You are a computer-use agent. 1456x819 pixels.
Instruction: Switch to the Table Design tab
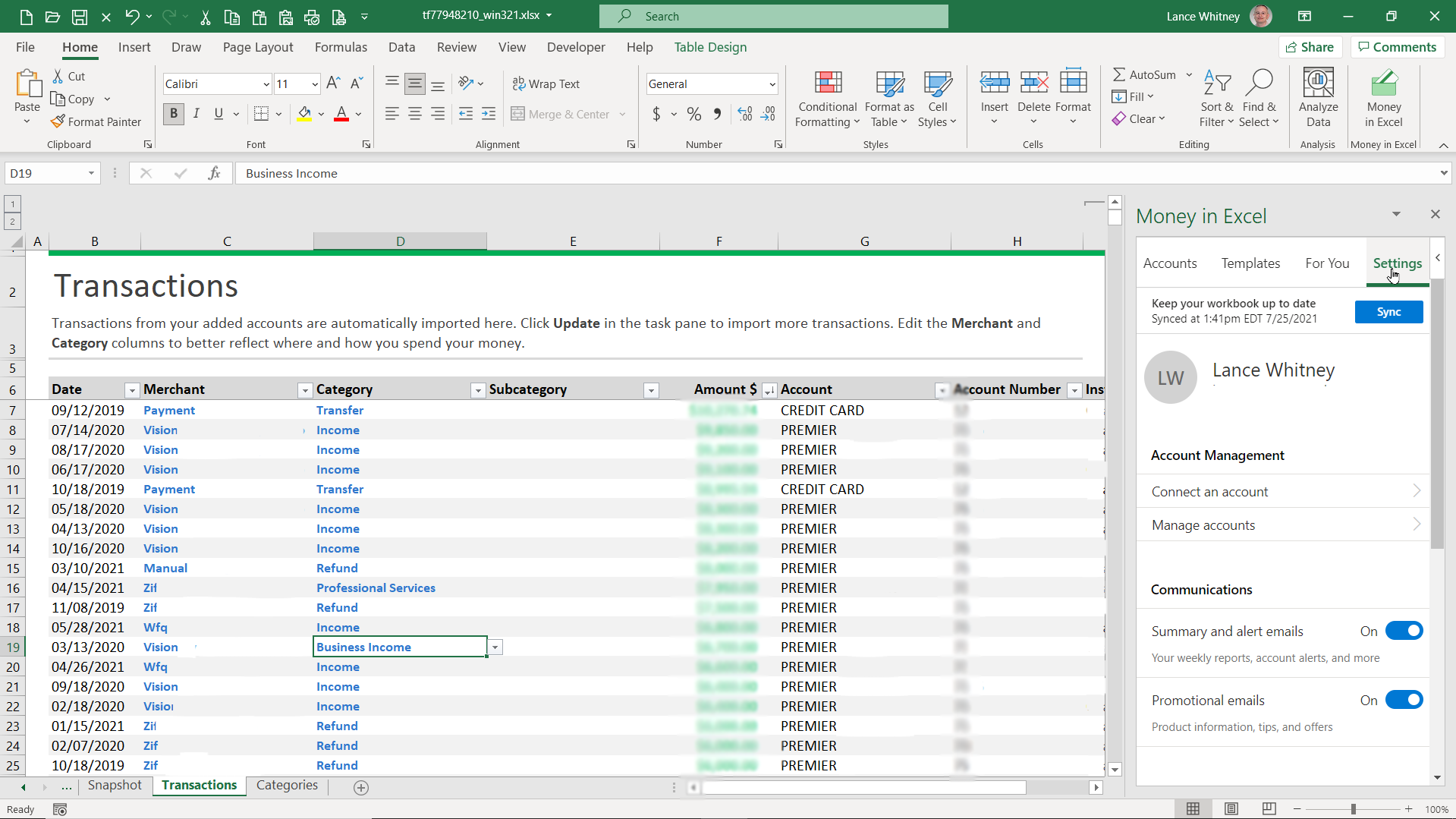point(710,47)
